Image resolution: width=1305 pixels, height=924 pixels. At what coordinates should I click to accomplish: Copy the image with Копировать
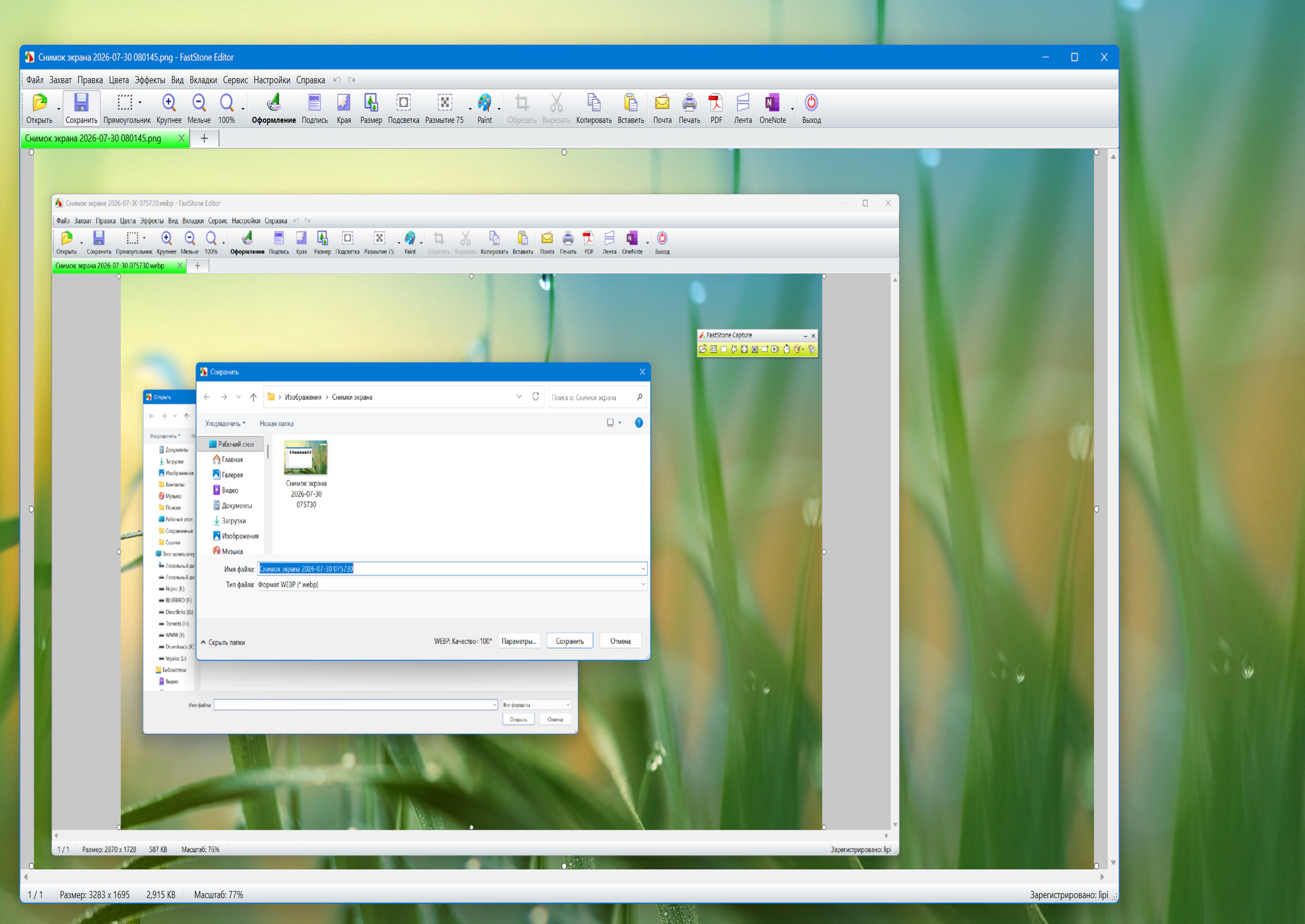pos(594,108)
